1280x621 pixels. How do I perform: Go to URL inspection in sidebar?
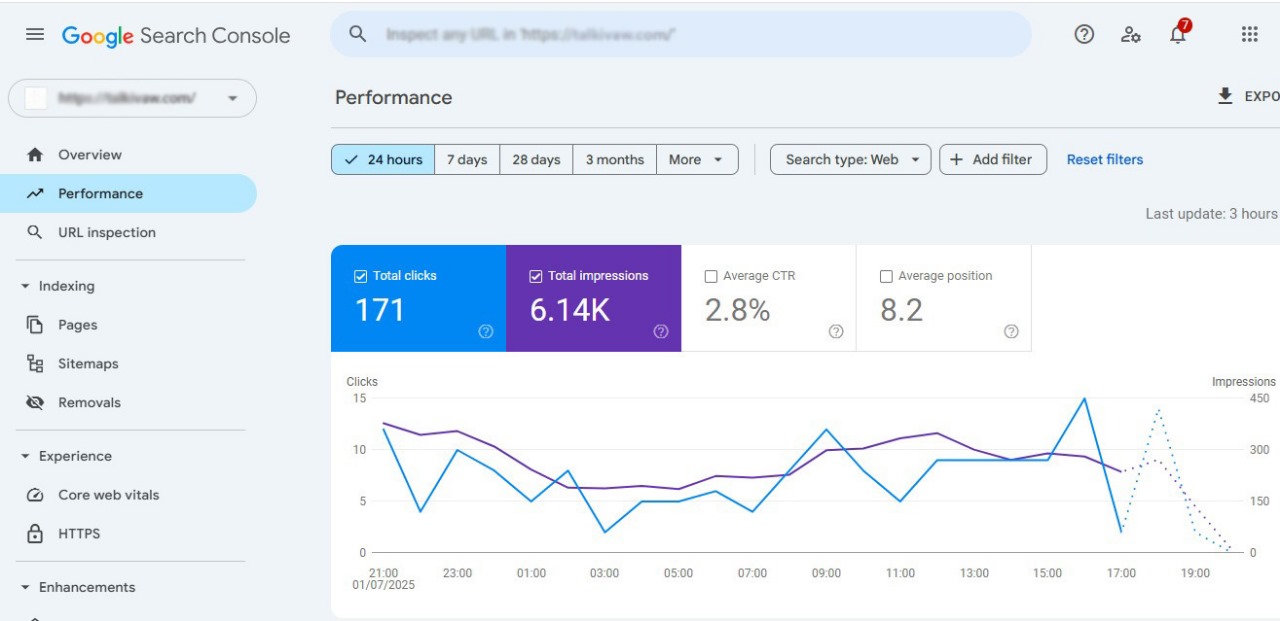[x=106, y=233]
